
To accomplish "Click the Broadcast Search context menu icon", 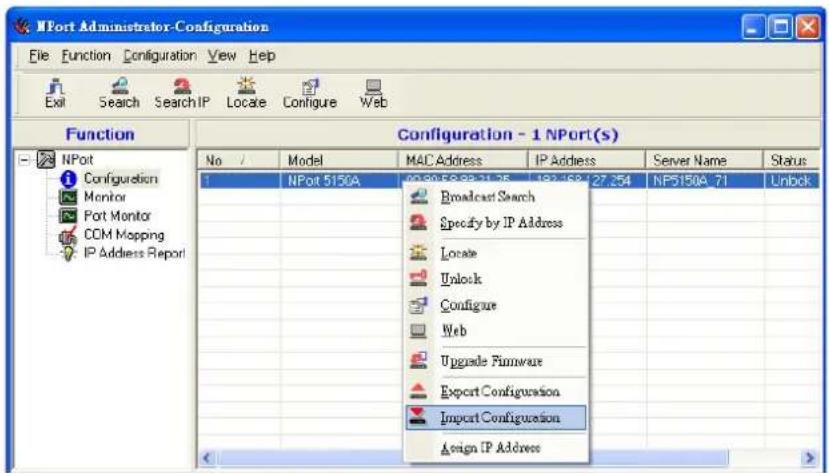I will 419,197.
